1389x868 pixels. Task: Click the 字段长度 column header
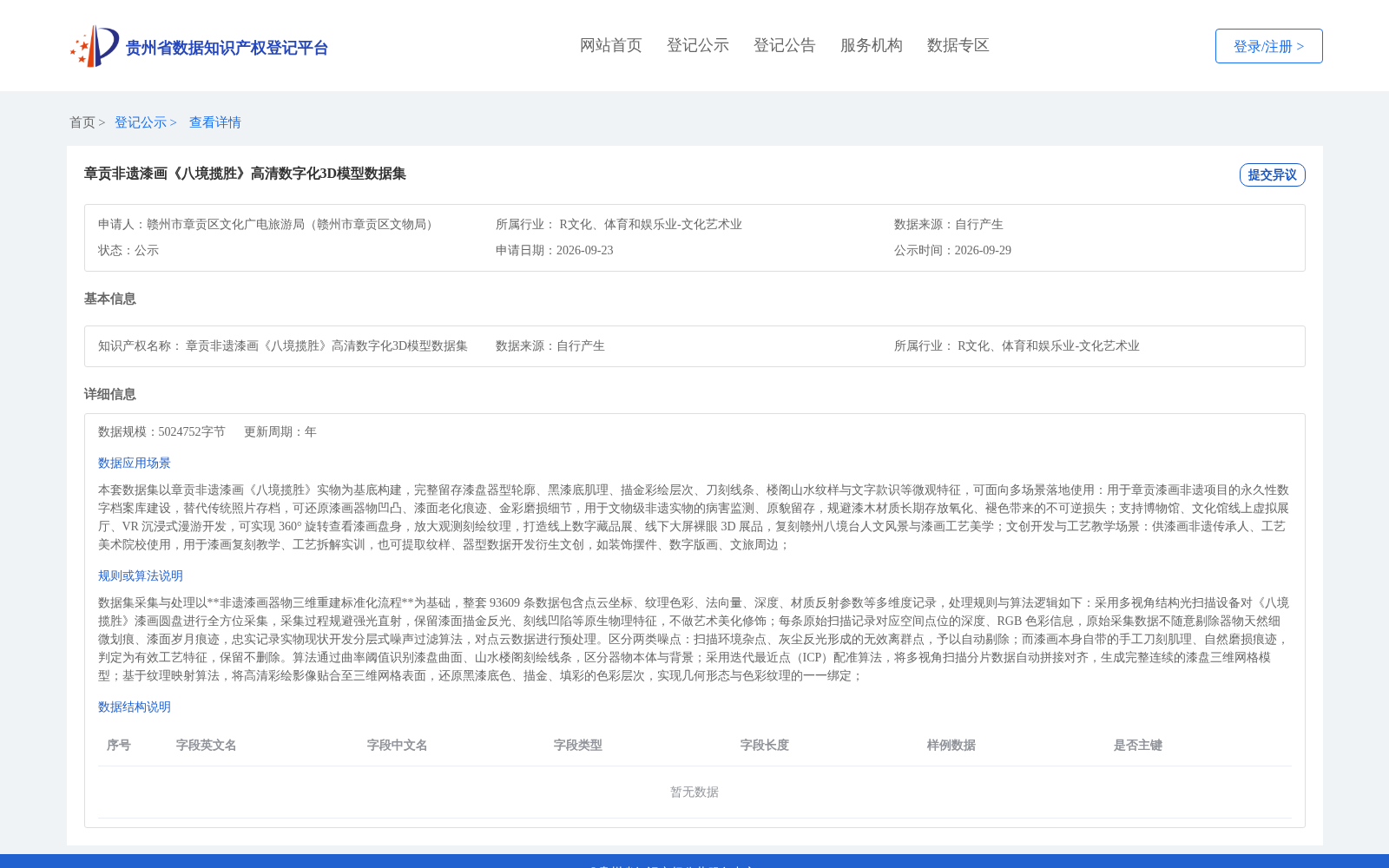(765, 746)
